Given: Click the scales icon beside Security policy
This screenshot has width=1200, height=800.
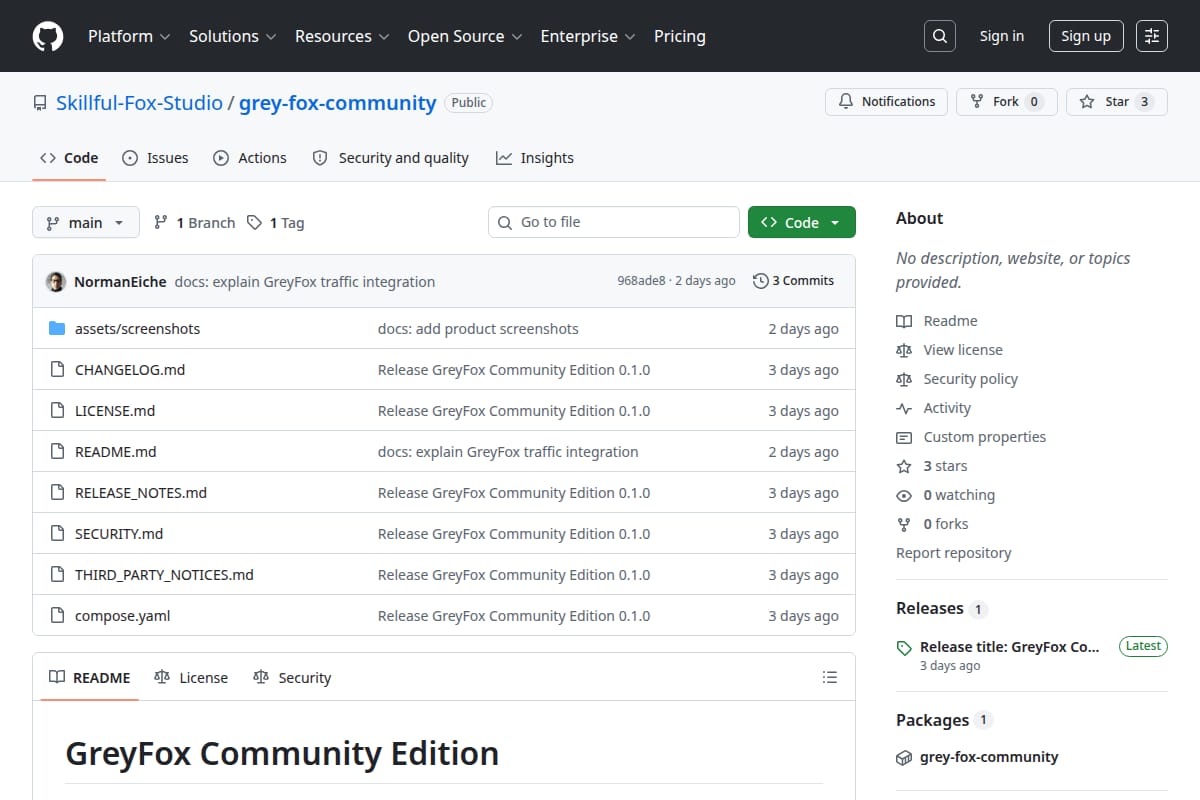Looking at the screenshot, I should tap(904, 379).
